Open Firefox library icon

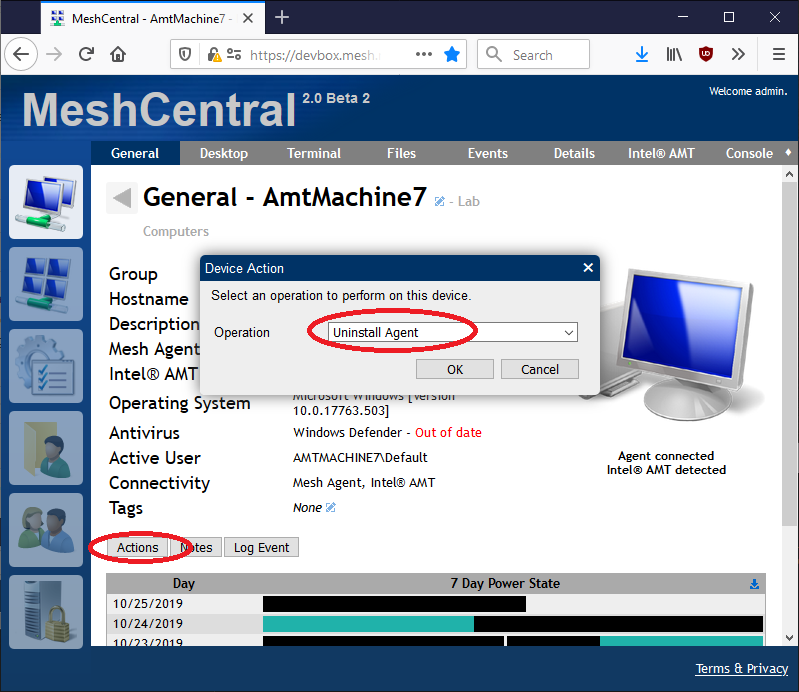(674, 54)
